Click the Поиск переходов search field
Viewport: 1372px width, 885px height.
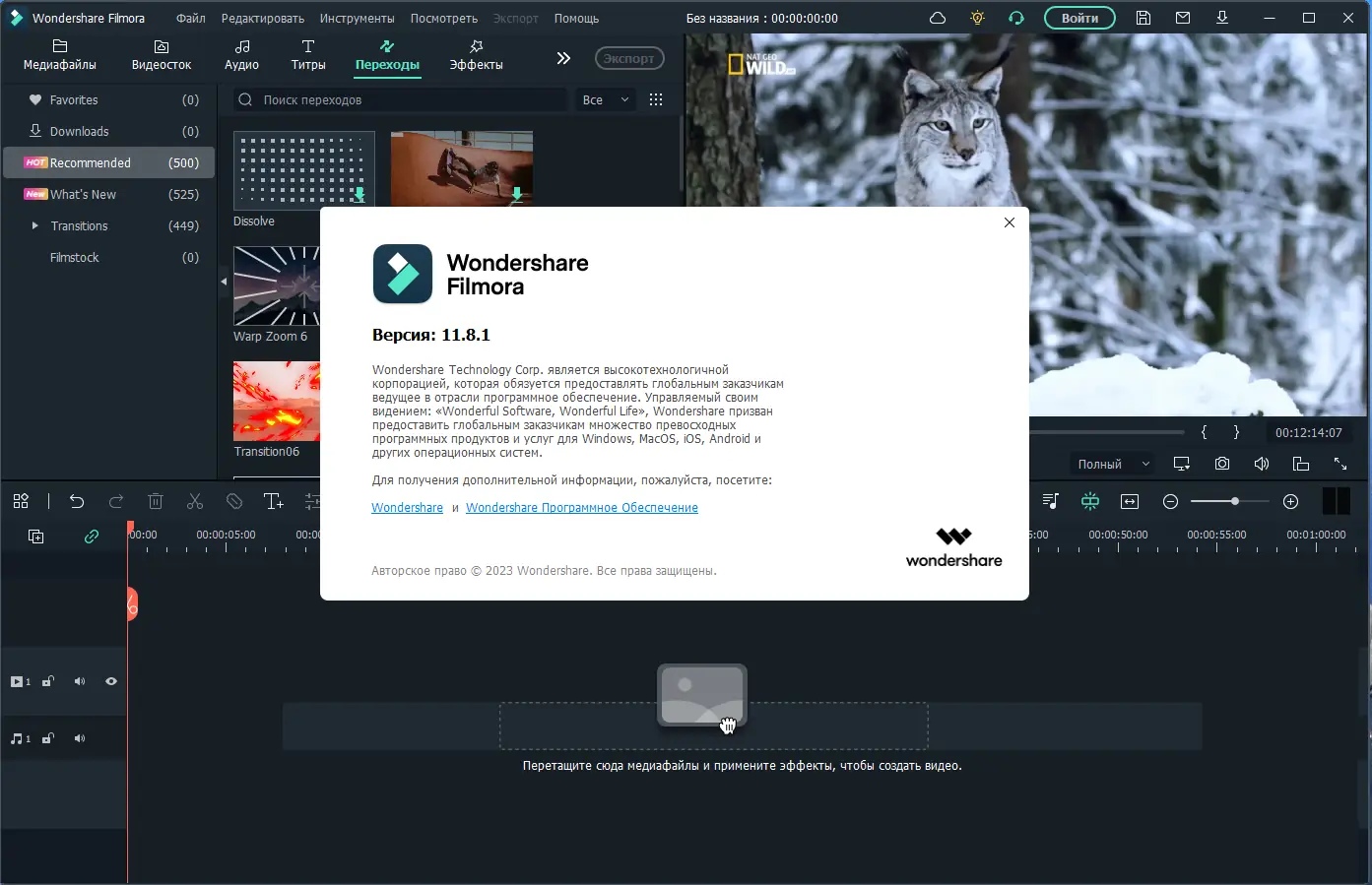400,99
